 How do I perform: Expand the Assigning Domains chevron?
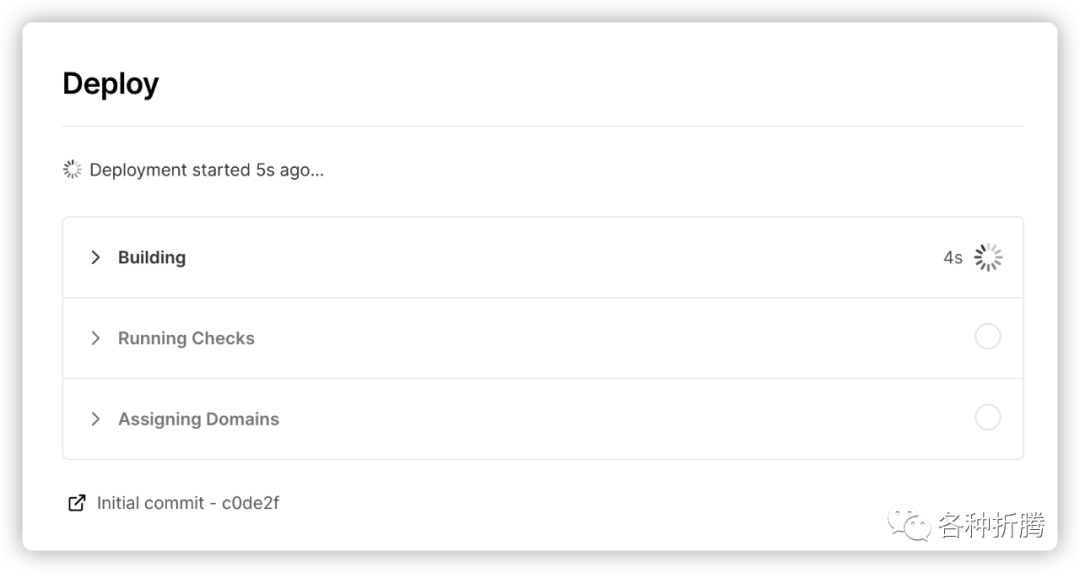(x=96, y=419)
